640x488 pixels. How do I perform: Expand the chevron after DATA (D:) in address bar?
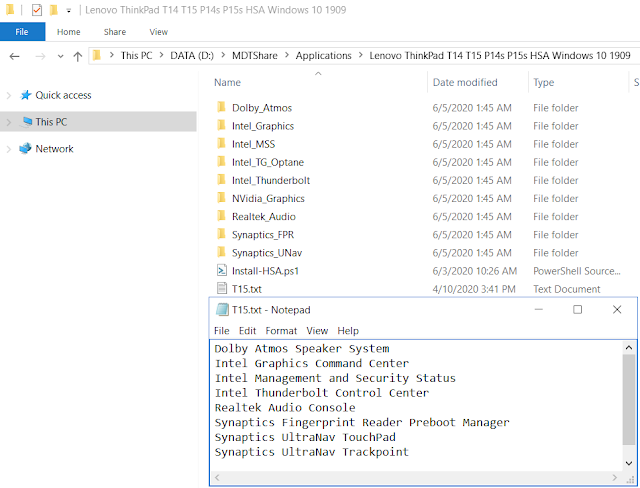pyautogui.click(x=223, y=55)
